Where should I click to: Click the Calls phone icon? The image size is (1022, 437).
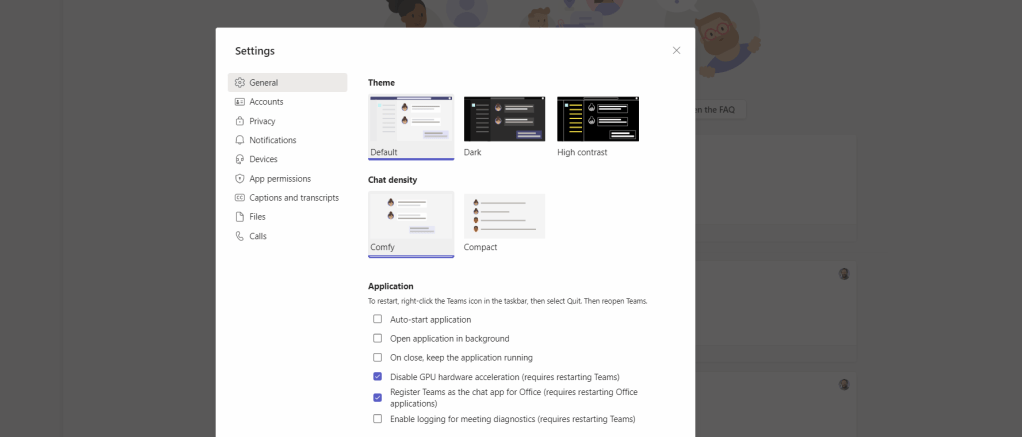click(x=240, y=236)
